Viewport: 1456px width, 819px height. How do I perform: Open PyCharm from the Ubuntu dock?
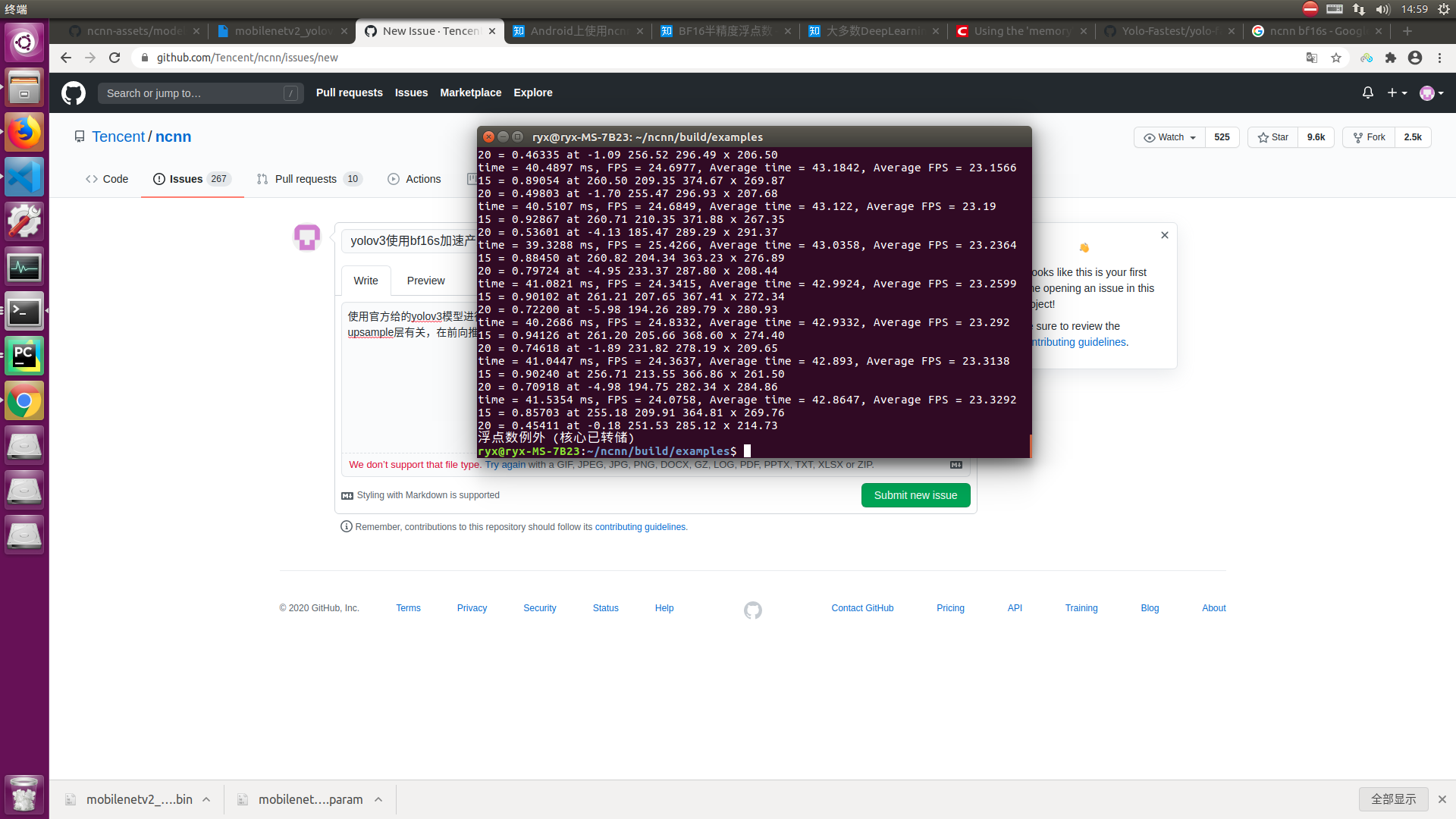pyautogui.click(x=24, y=355)
